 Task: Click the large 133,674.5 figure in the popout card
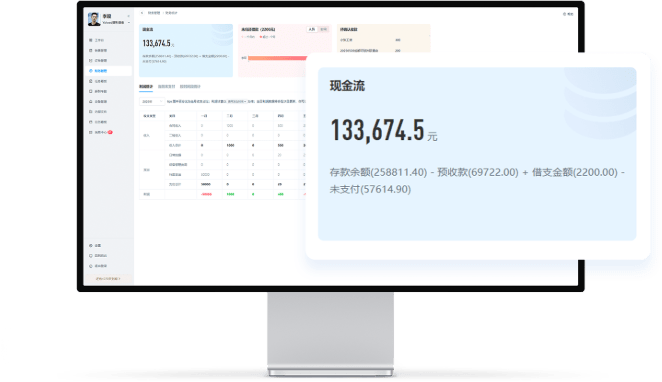coord(377,130)
